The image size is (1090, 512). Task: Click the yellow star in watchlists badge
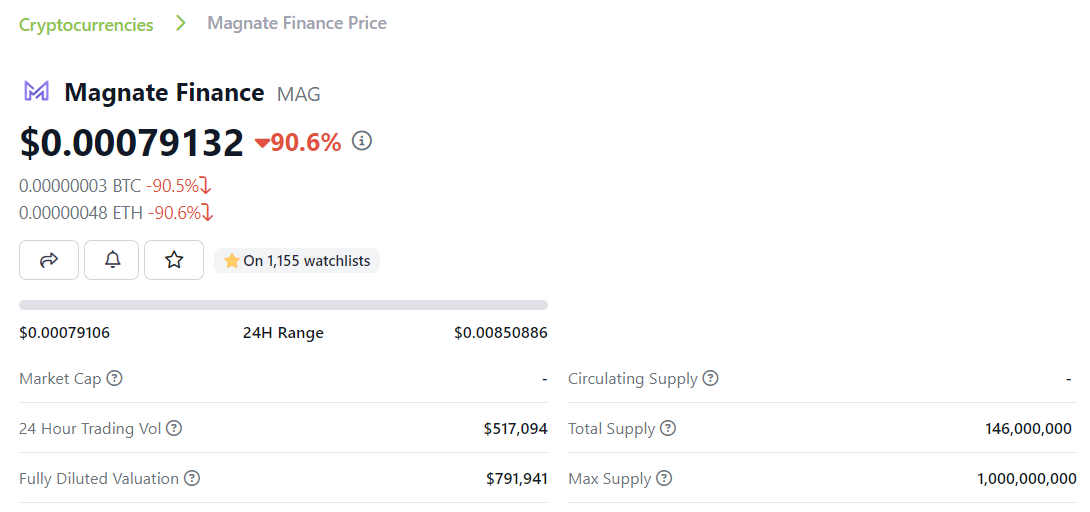tap(231, 261)
